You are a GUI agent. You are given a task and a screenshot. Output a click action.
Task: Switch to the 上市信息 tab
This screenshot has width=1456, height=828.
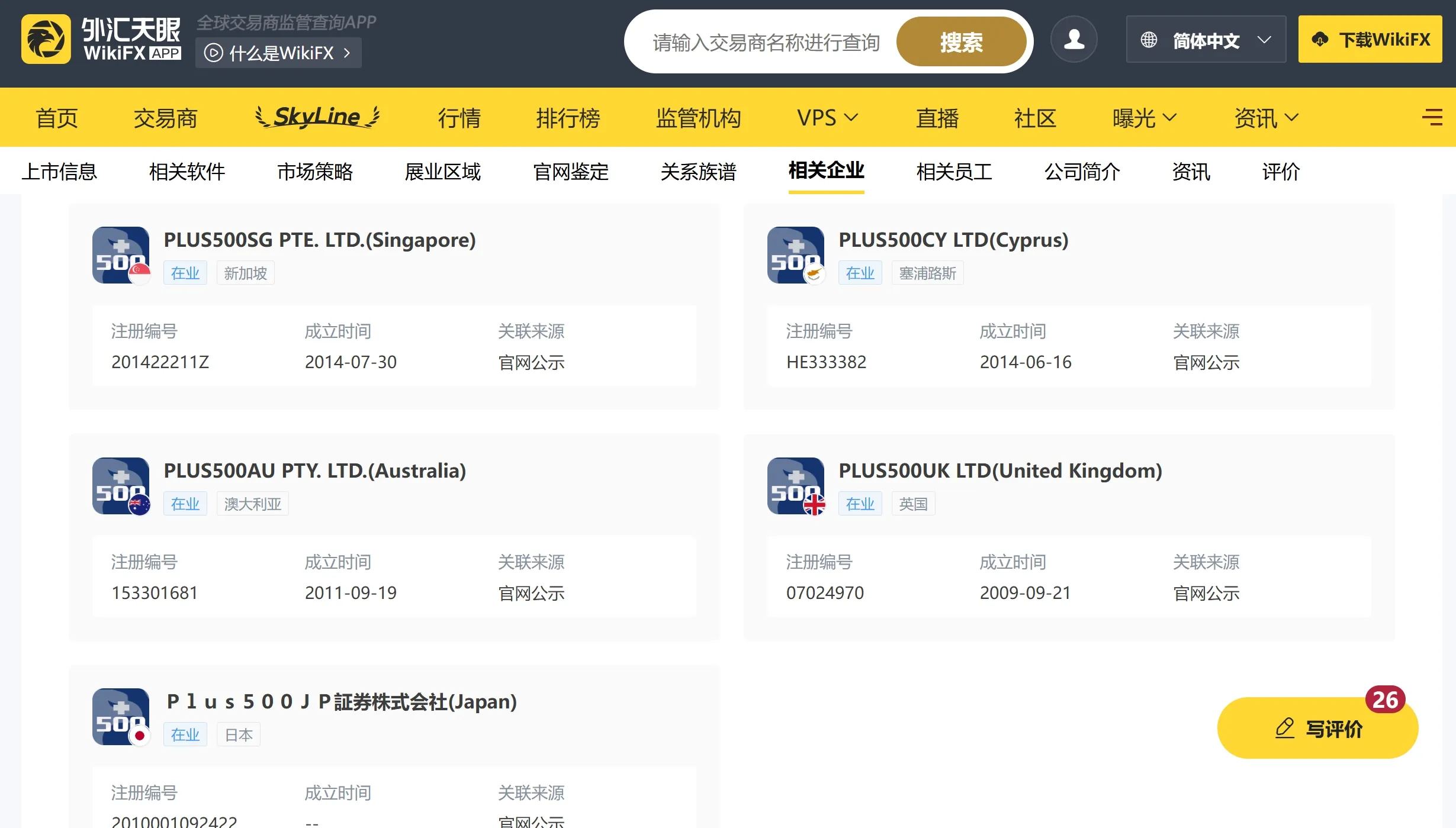pos(59,171)
